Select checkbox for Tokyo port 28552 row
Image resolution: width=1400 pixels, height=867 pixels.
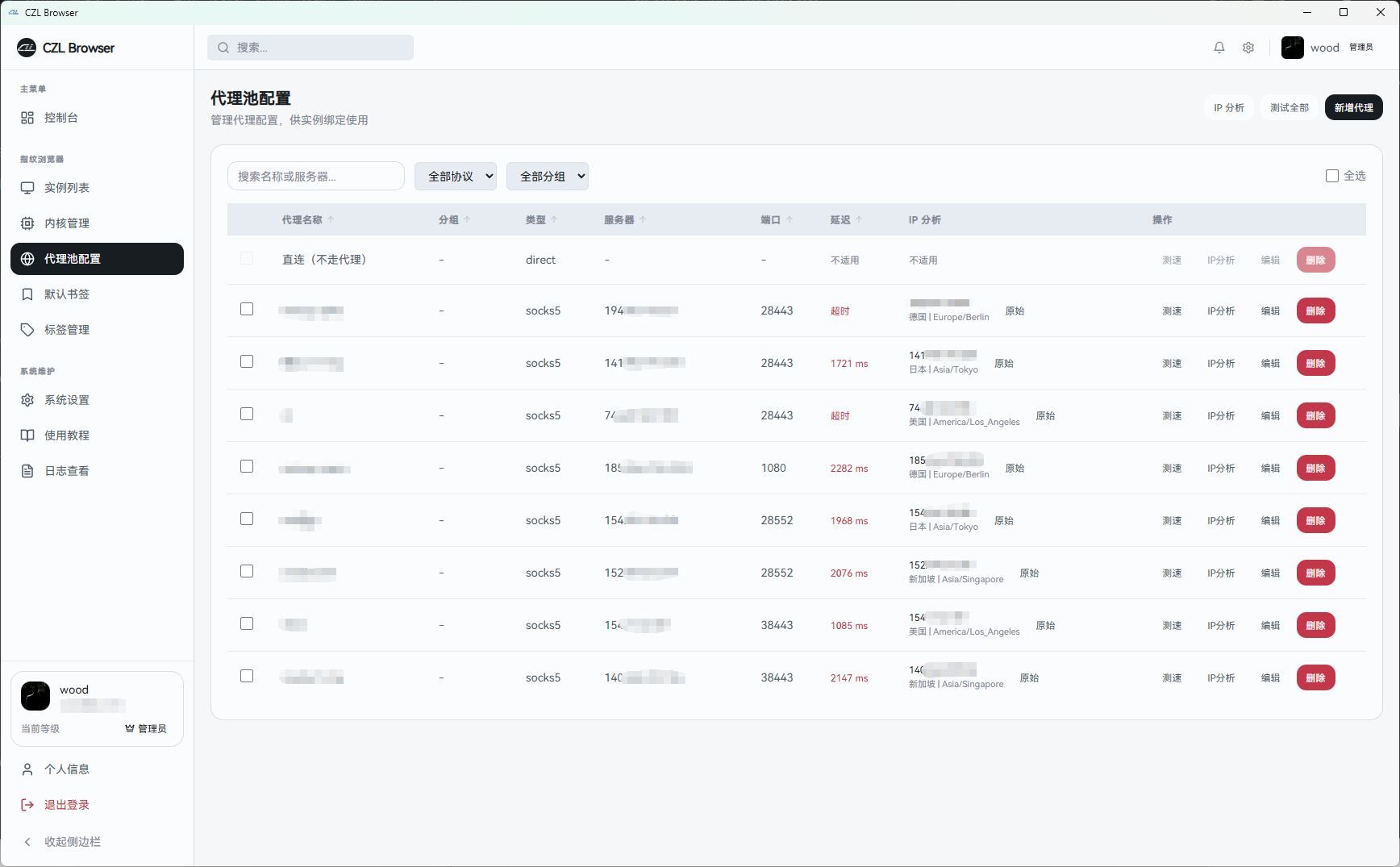(x=247, y=519)
